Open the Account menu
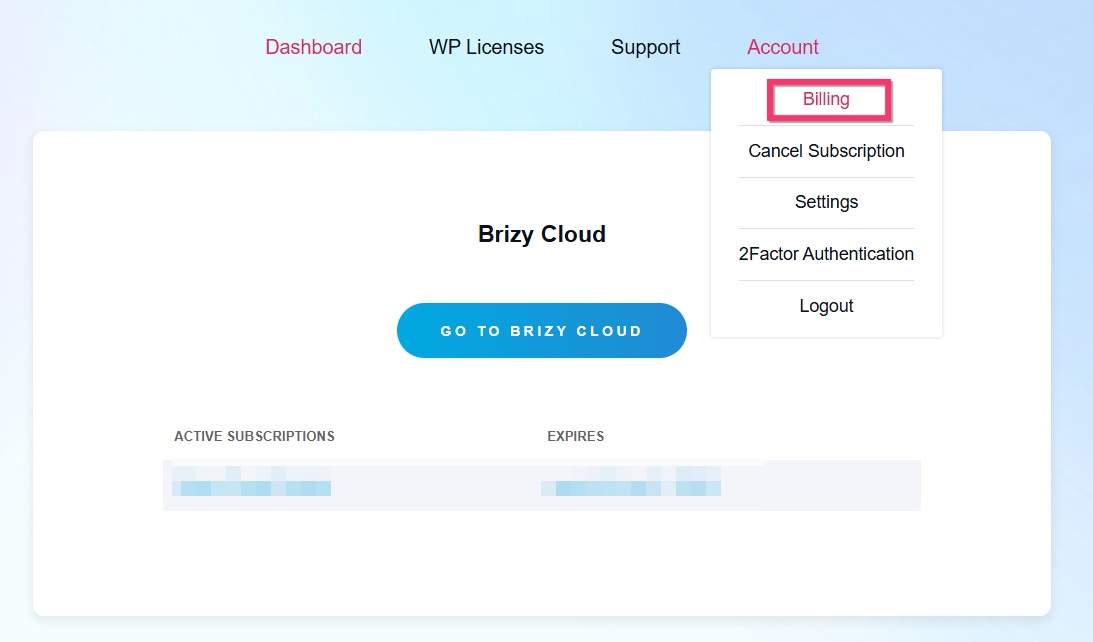 click(x=783, y=47)
